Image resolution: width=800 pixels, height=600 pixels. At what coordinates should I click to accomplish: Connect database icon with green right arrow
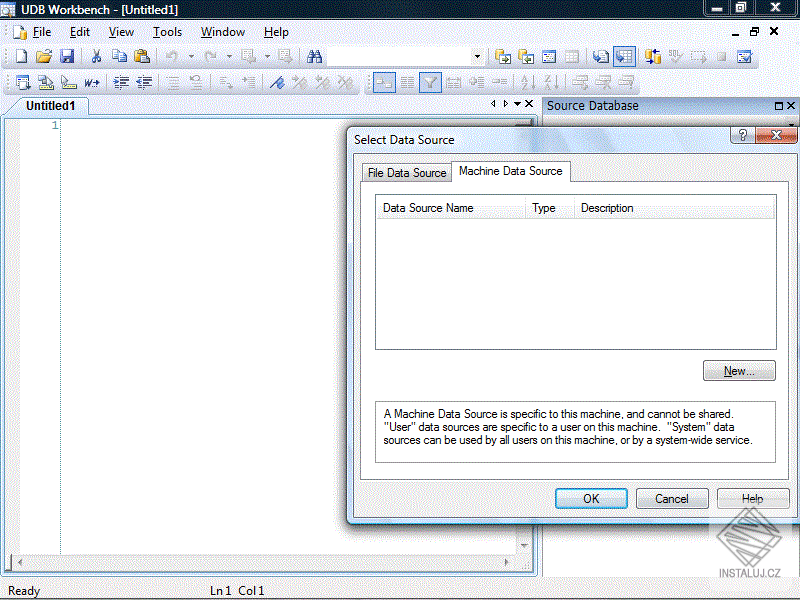tap(503, 56)
